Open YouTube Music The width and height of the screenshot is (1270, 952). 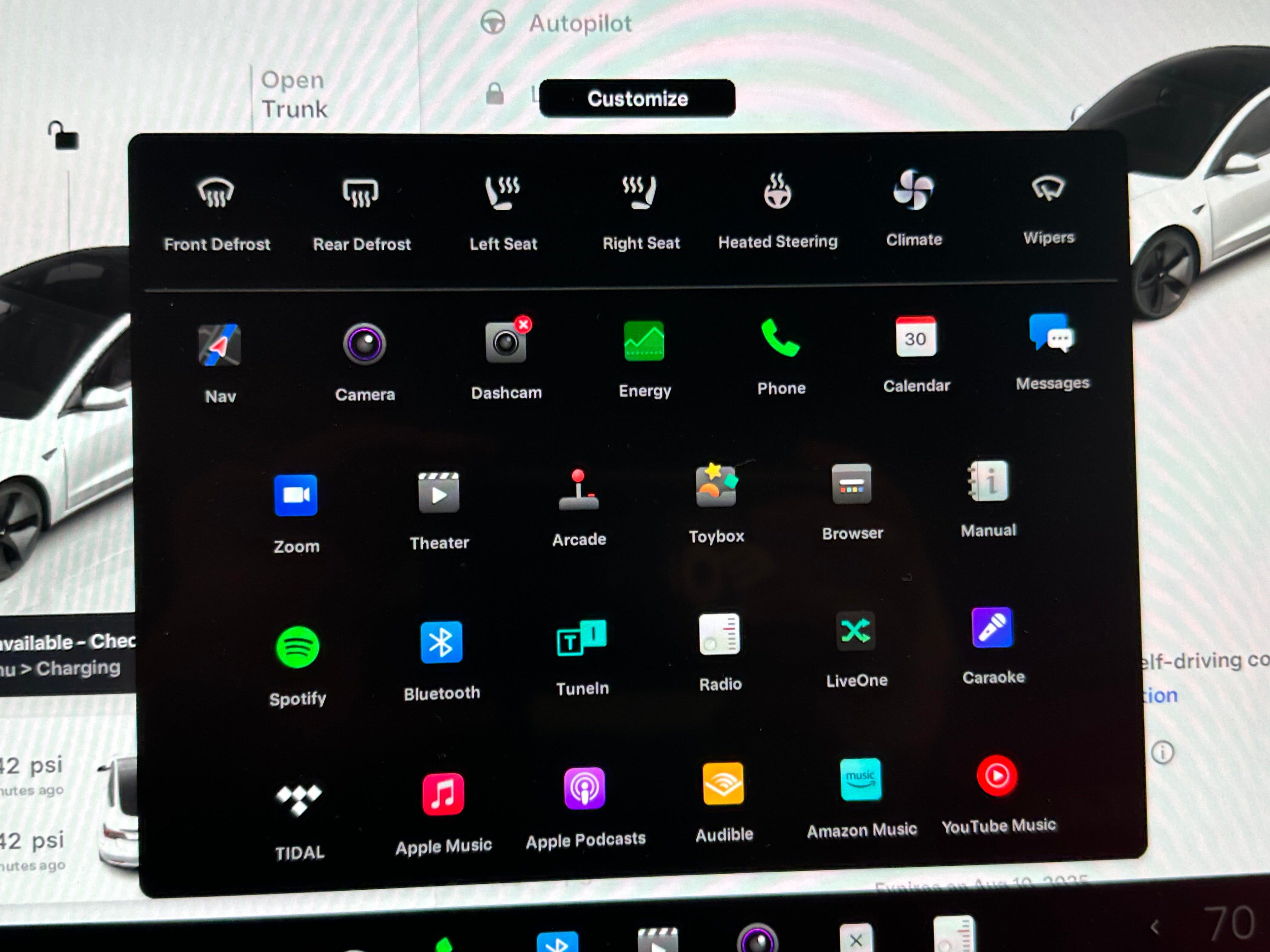998,794
